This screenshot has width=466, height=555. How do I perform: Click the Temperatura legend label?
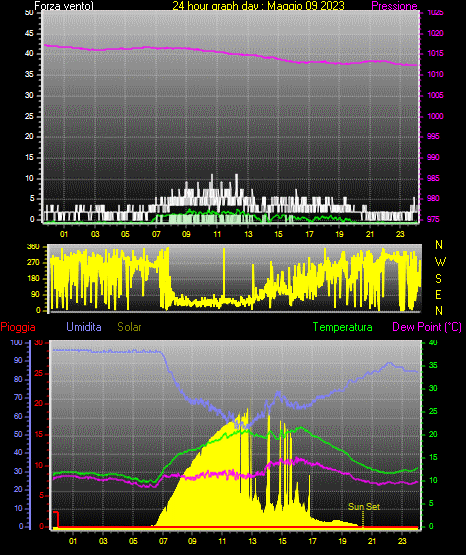click(x=343, y=327)
